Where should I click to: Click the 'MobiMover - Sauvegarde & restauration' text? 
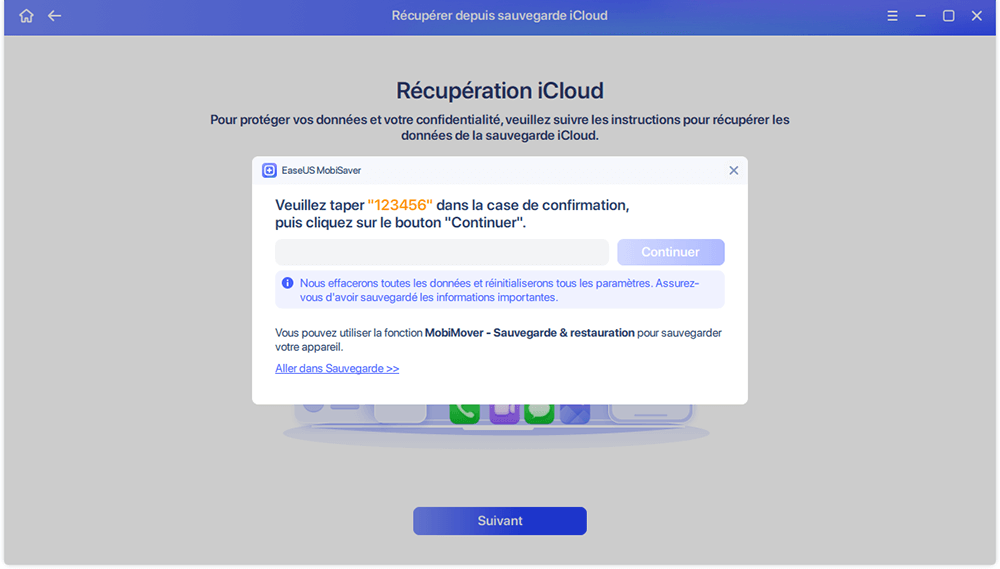[529, 333]
